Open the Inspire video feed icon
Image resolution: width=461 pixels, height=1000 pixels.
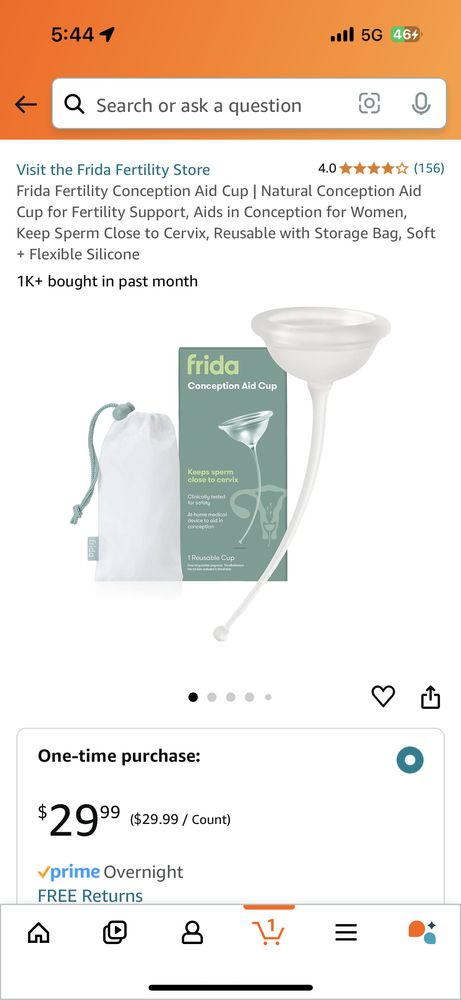pyautogui.click(x=115, y=933)
